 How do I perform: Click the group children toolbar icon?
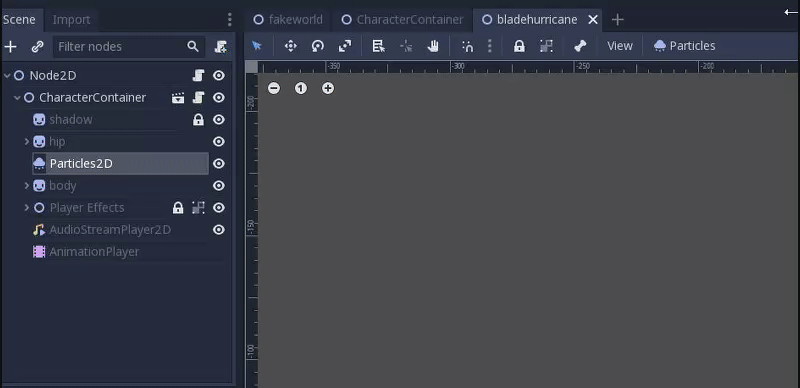[x=546, y=46]
